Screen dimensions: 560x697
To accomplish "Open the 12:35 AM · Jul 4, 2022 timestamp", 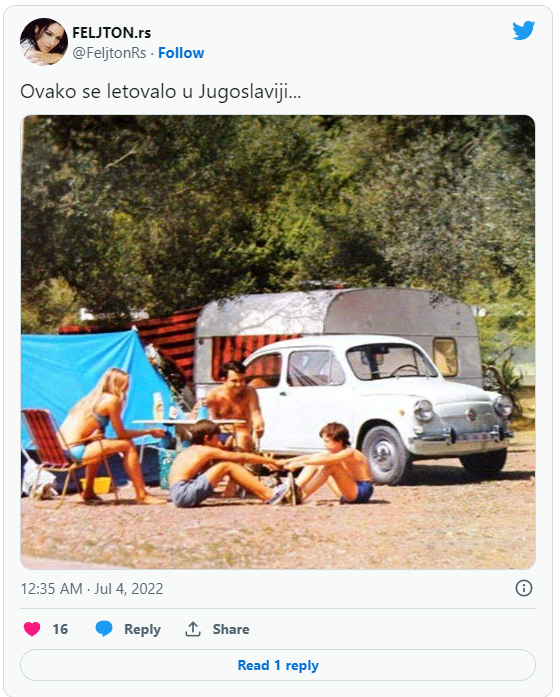I will click(x=92, y=589).
